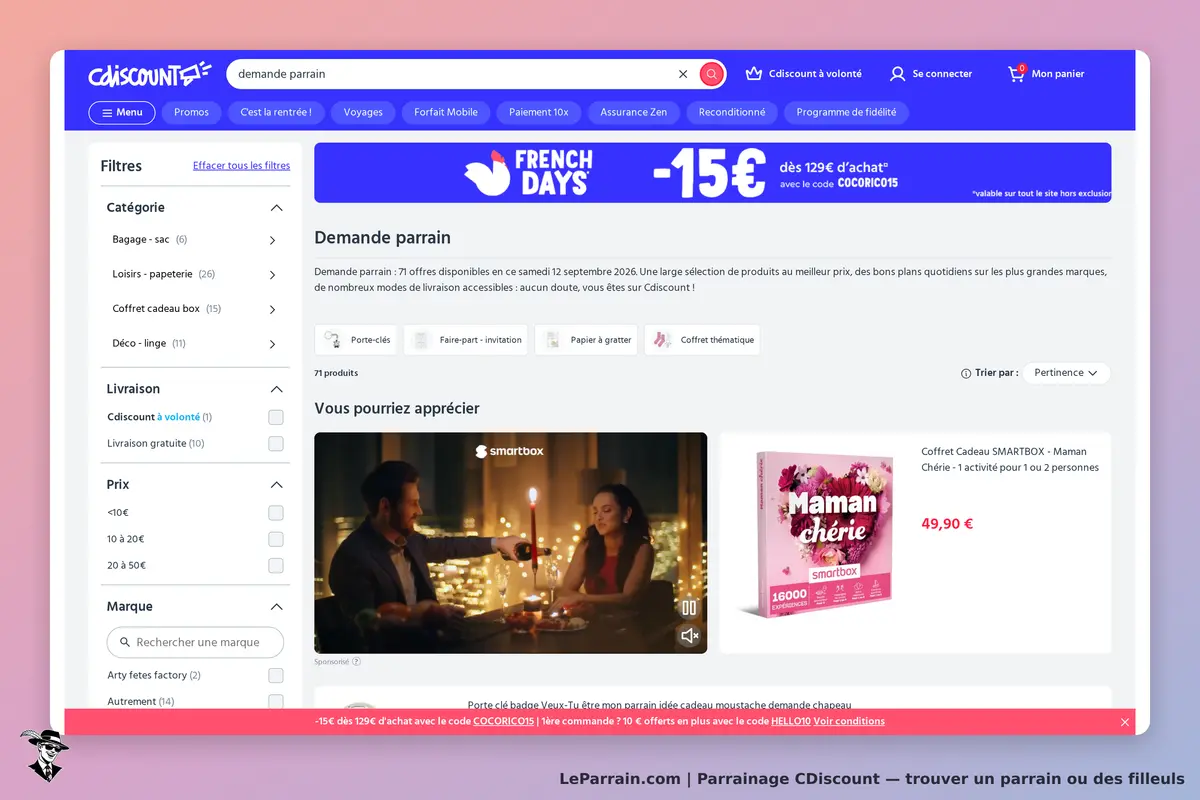Click the Coffret thématique chip icon
The image size is (1200, 800).
click(x=663, y=340)
